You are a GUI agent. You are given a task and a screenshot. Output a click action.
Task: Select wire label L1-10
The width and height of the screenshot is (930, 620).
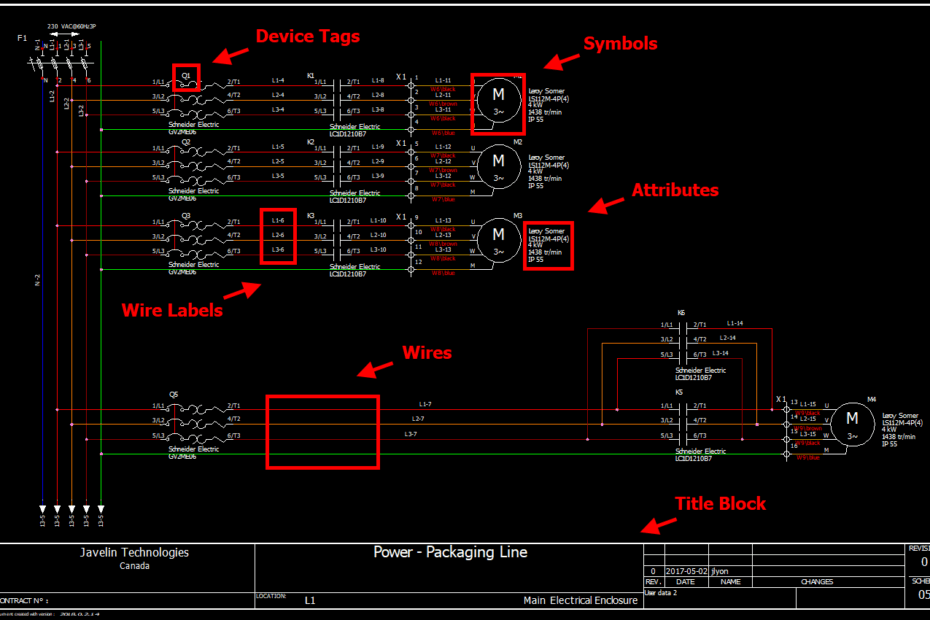[378, 220]
